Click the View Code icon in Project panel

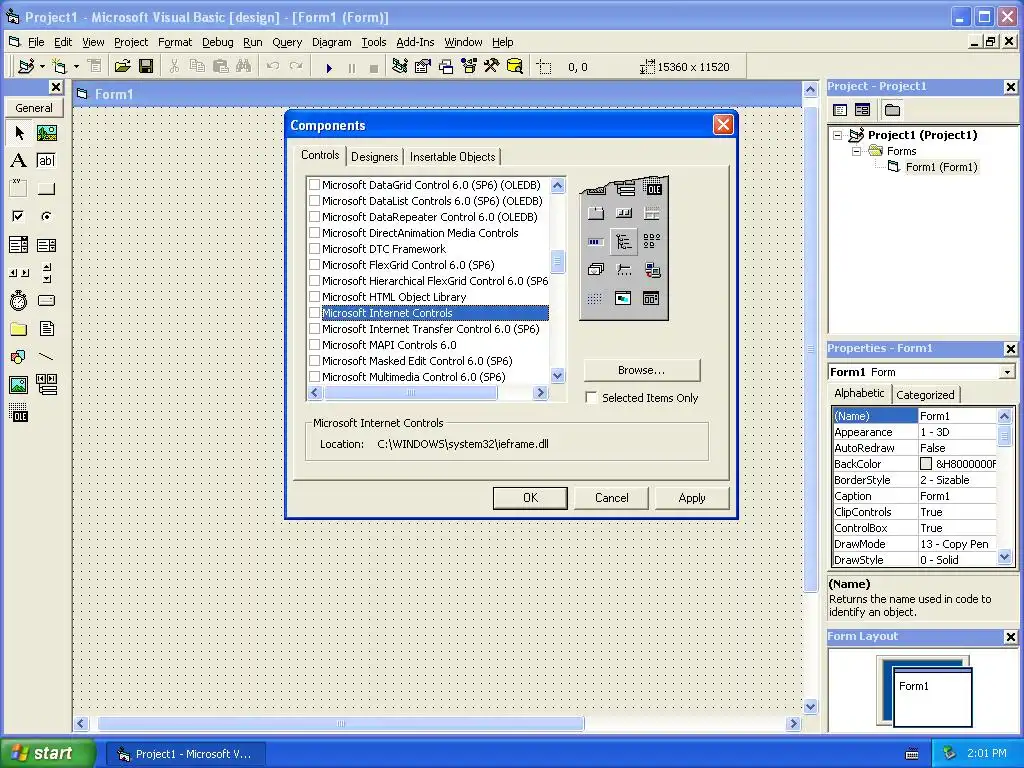tap(840, 110)
